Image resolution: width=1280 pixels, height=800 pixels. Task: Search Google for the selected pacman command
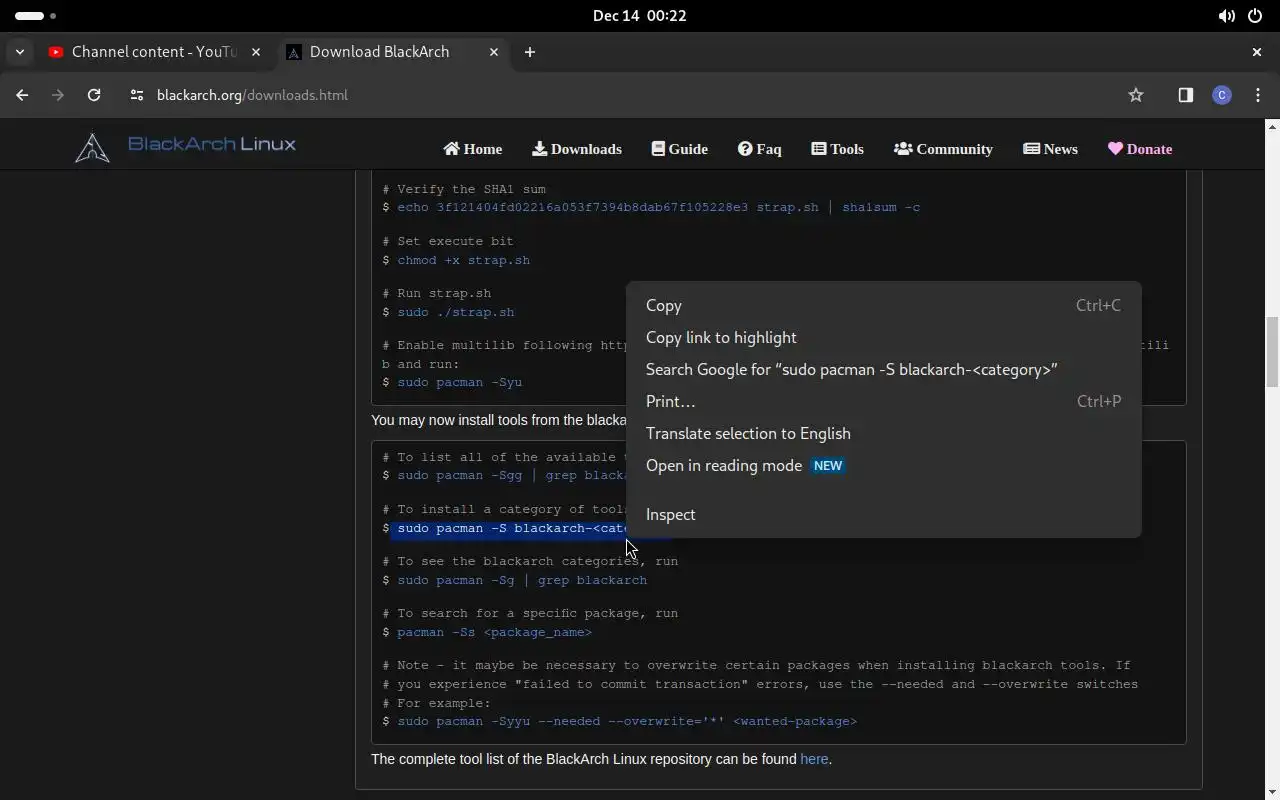(883, 370)
